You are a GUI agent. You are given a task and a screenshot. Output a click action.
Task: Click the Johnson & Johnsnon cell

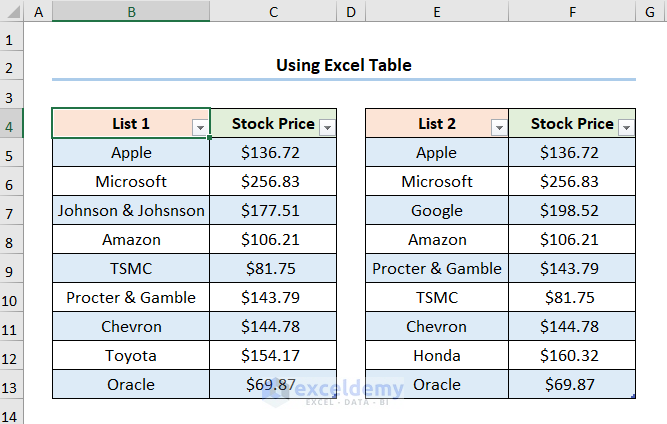[131, 211]
